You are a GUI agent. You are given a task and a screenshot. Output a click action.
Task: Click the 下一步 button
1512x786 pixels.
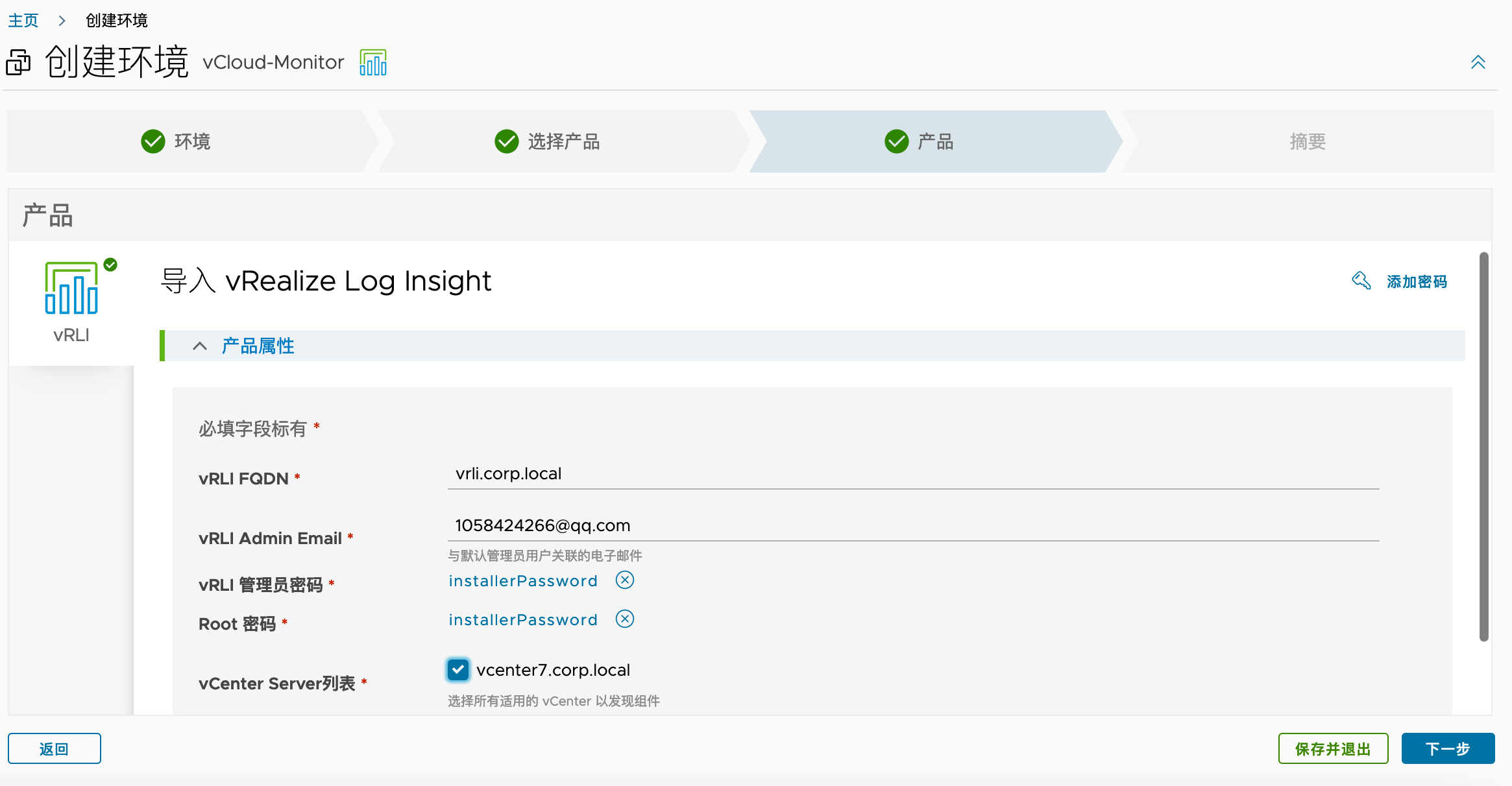point(1448,749)
